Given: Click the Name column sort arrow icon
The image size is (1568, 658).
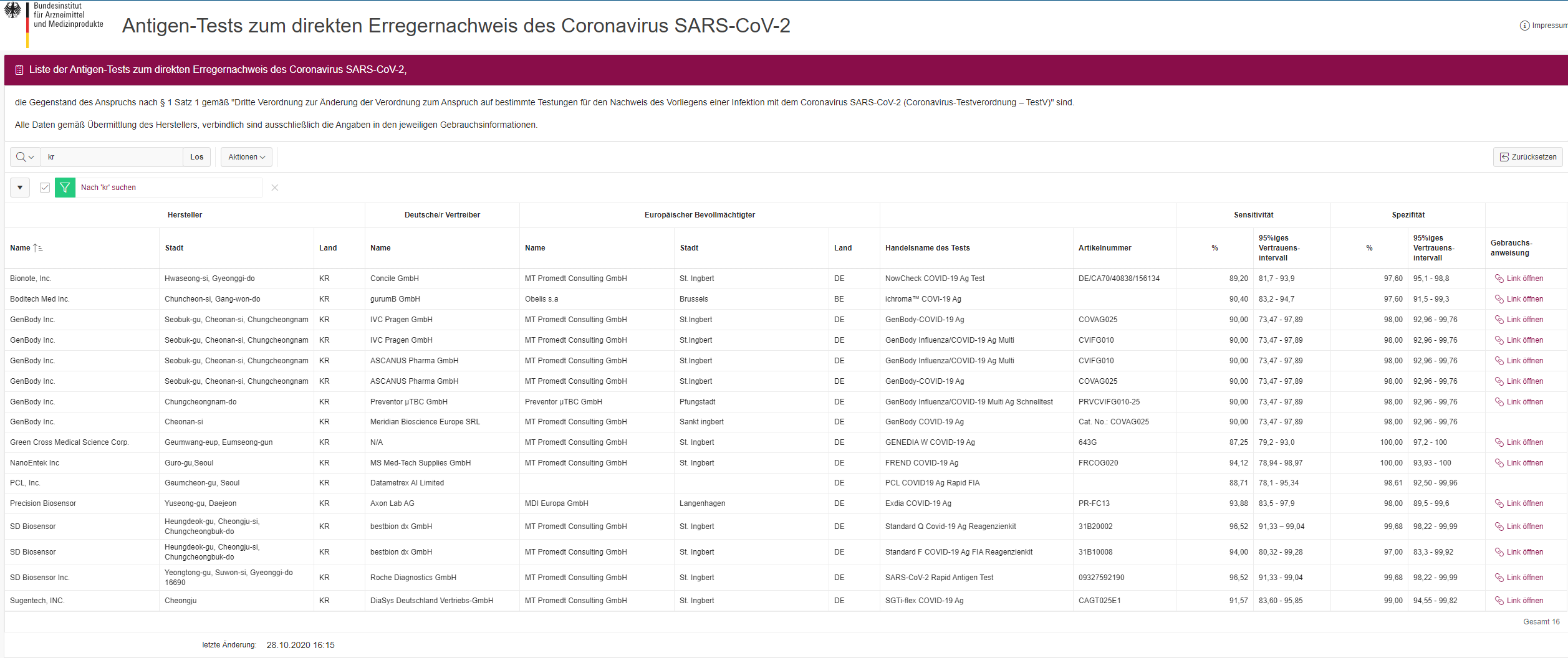Looking at the screenshot, I should pyautogui.click(x=38, y=248).
